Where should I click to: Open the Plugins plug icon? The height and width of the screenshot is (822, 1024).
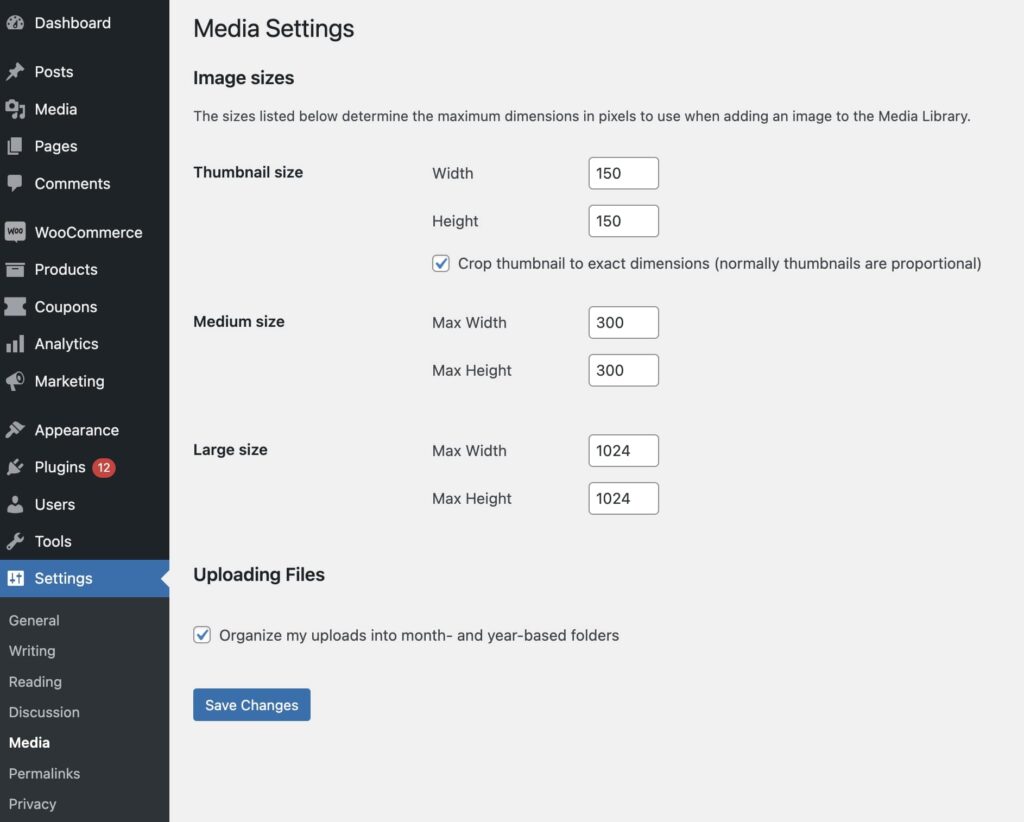tap(17, 466)
